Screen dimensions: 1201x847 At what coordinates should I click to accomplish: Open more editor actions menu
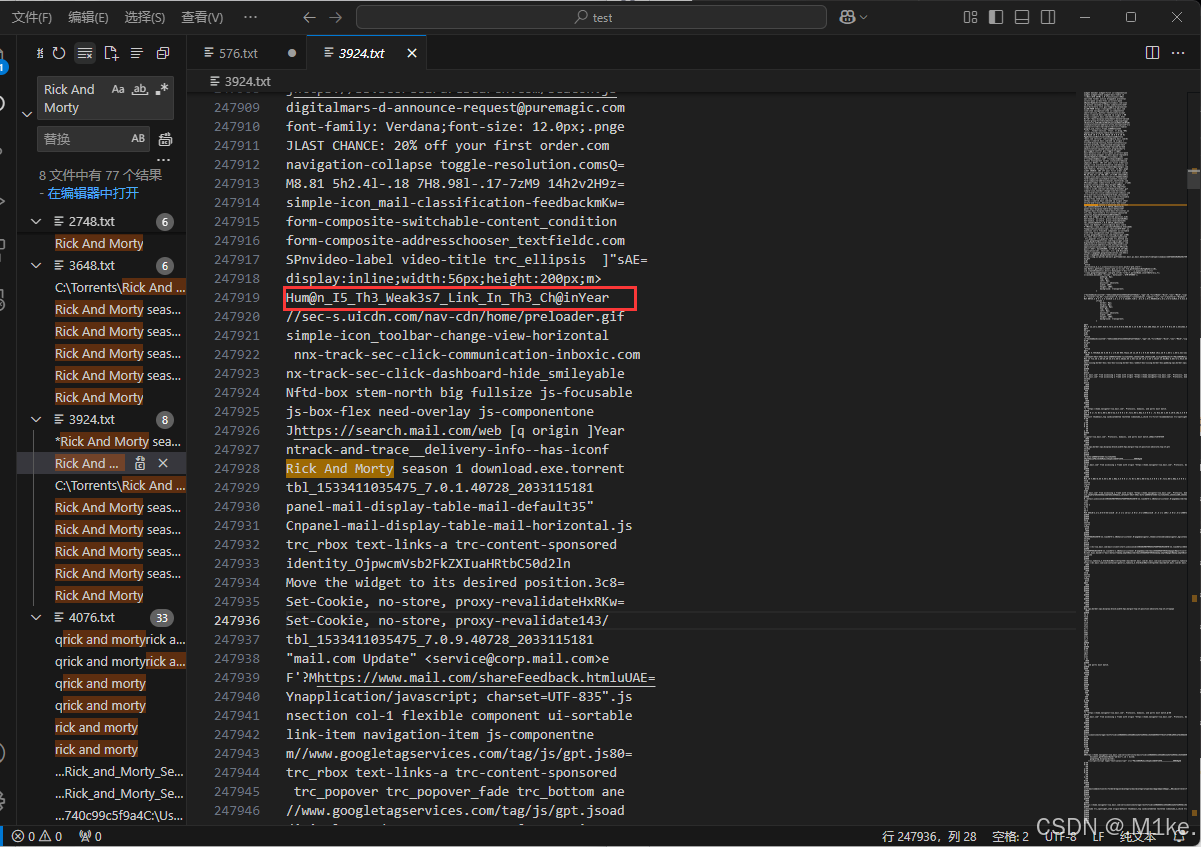pyautogui.click(x=1179, y=53)
